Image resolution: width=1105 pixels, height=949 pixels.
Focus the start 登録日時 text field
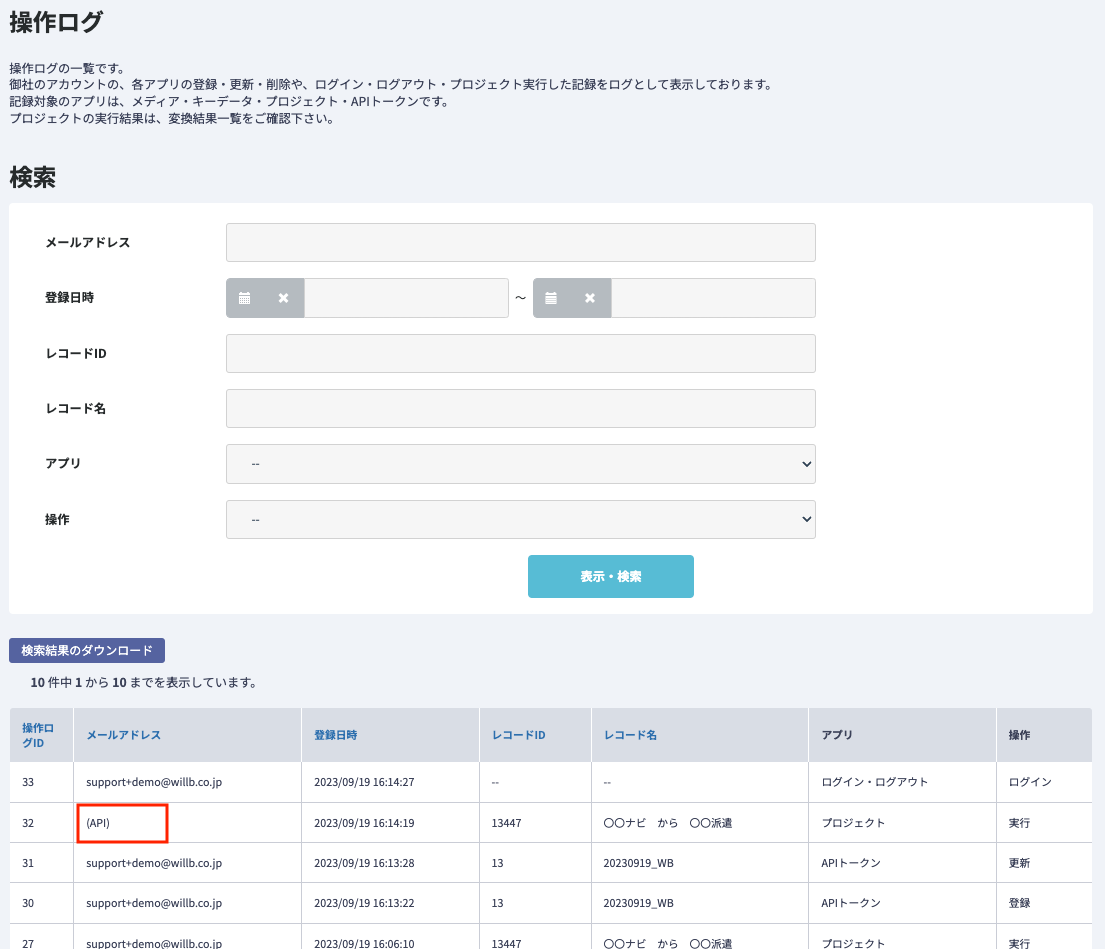point(406,298)
